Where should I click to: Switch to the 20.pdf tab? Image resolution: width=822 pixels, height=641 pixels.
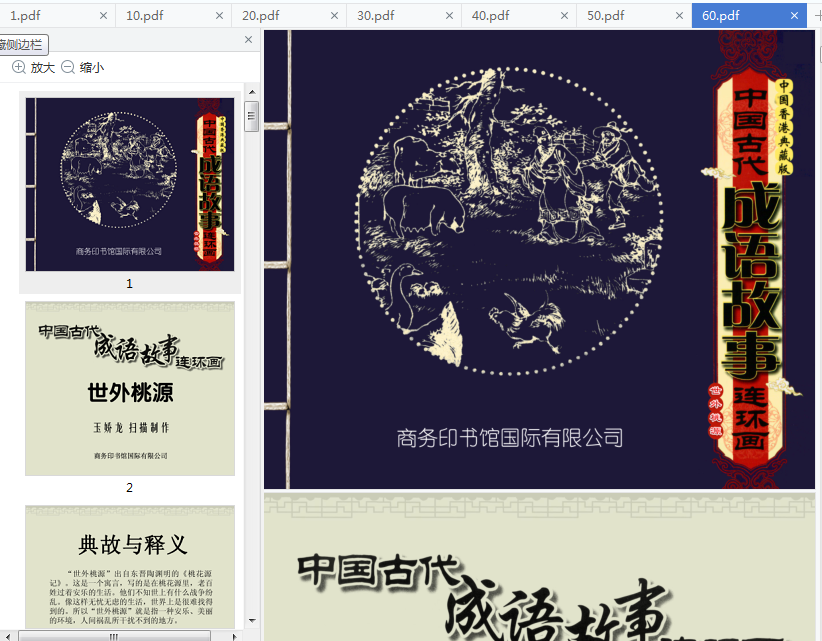pos(288,16)
